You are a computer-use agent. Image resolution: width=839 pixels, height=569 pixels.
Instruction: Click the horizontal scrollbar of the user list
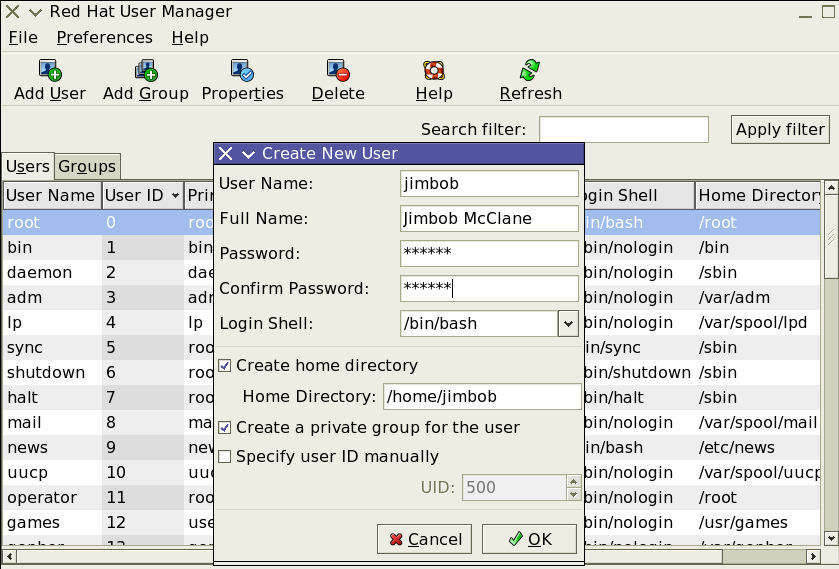(411, 556)
